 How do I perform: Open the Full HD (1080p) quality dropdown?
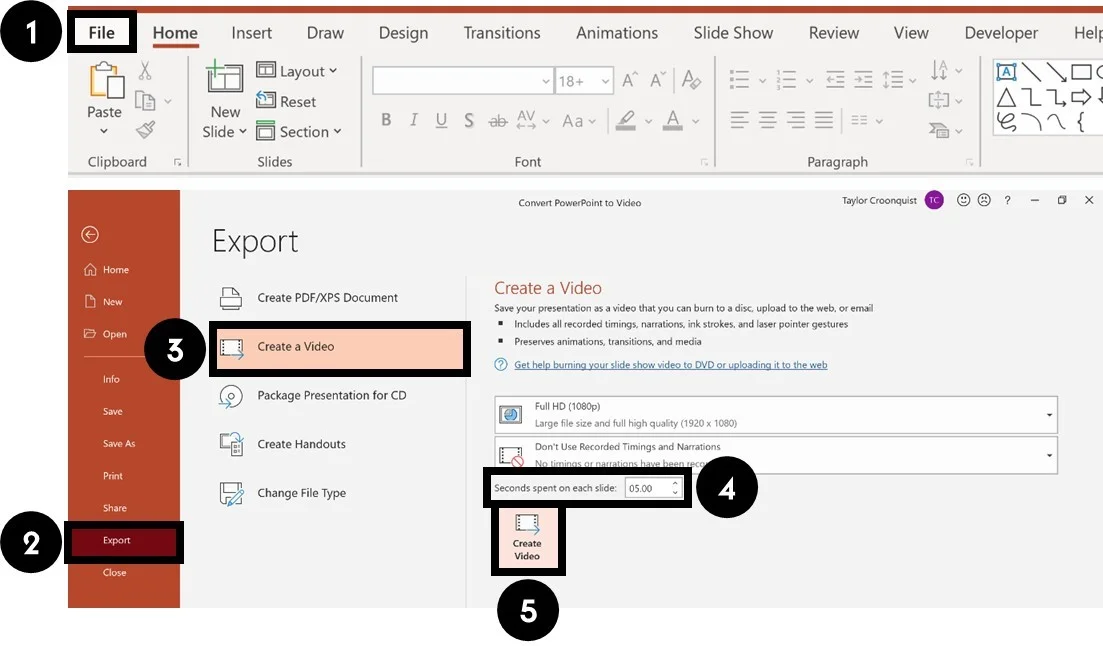[x=776, y=414]
